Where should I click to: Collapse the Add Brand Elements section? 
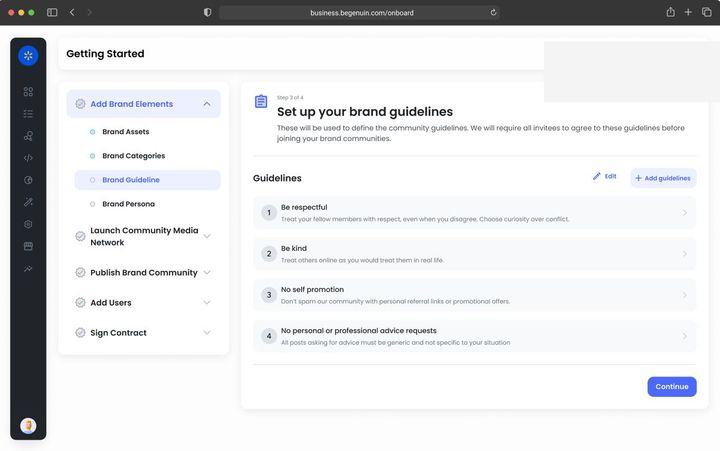[207, 104]
